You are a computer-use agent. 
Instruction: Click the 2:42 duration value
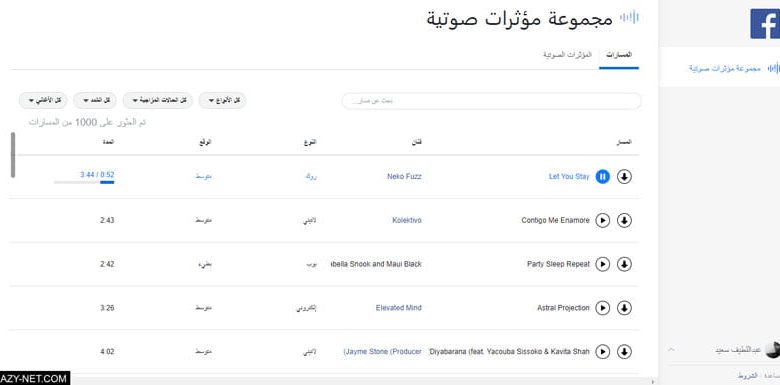point(107,264)
